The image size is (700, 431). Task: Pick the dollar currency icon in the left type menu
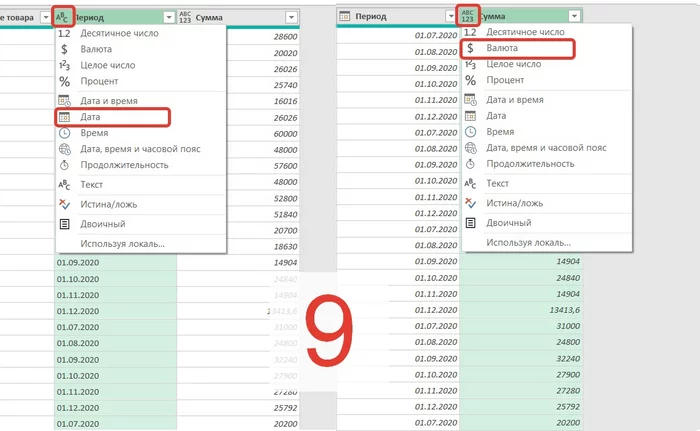tap(64, 49)
